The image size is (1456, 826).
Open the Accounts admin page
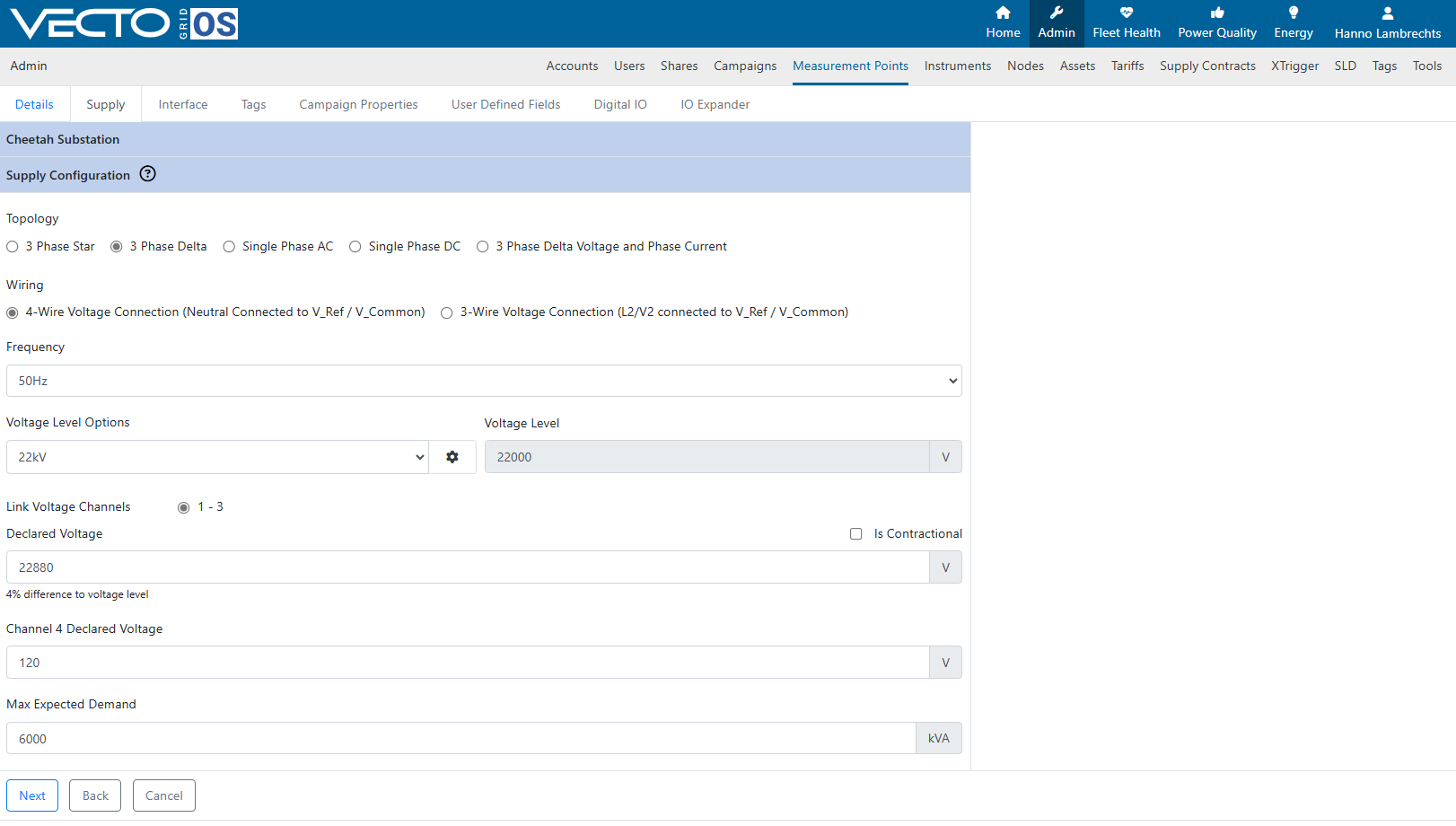click(572, 66)
